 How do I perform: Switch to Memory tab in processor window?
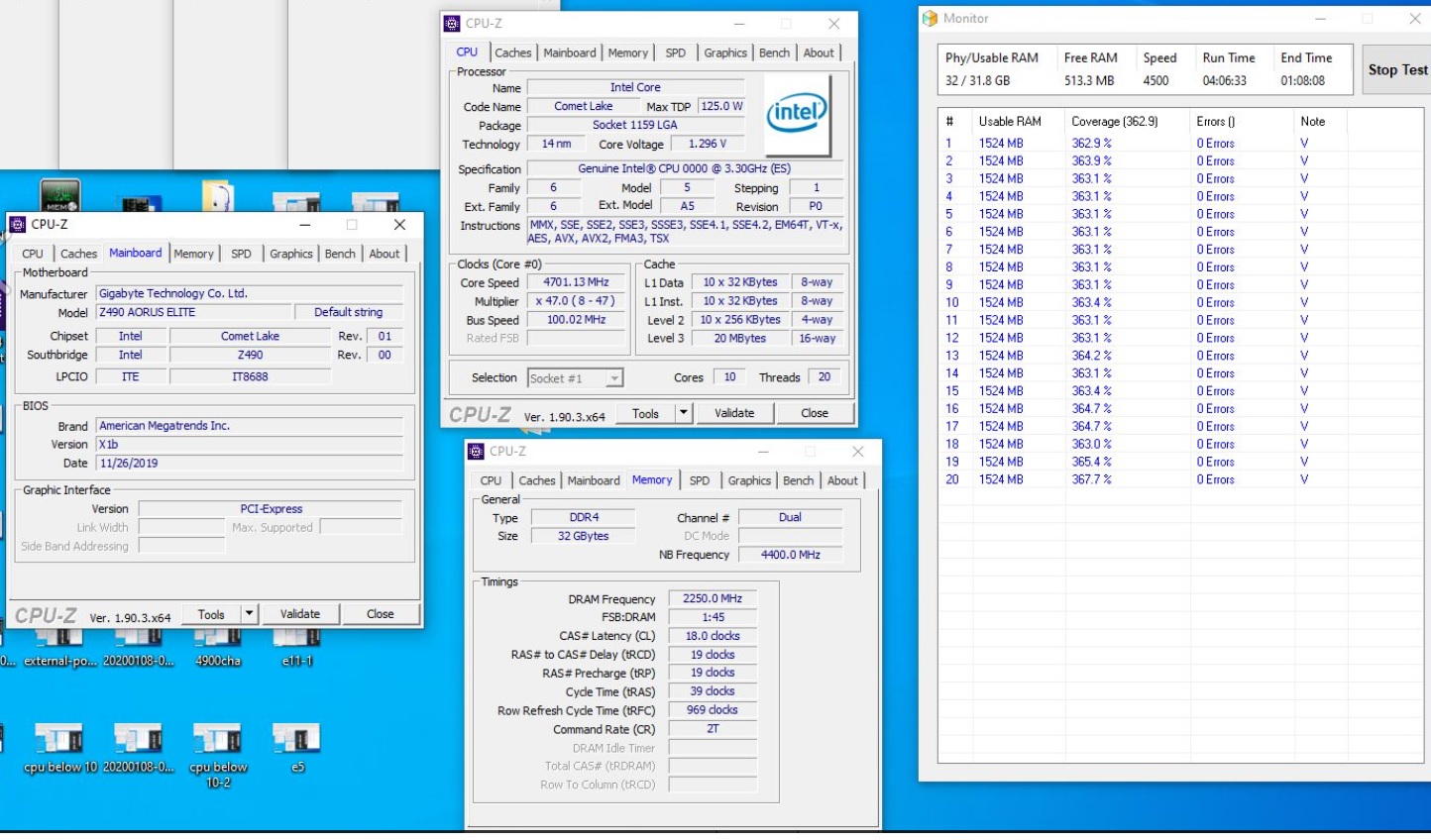[x=627, y=53]
